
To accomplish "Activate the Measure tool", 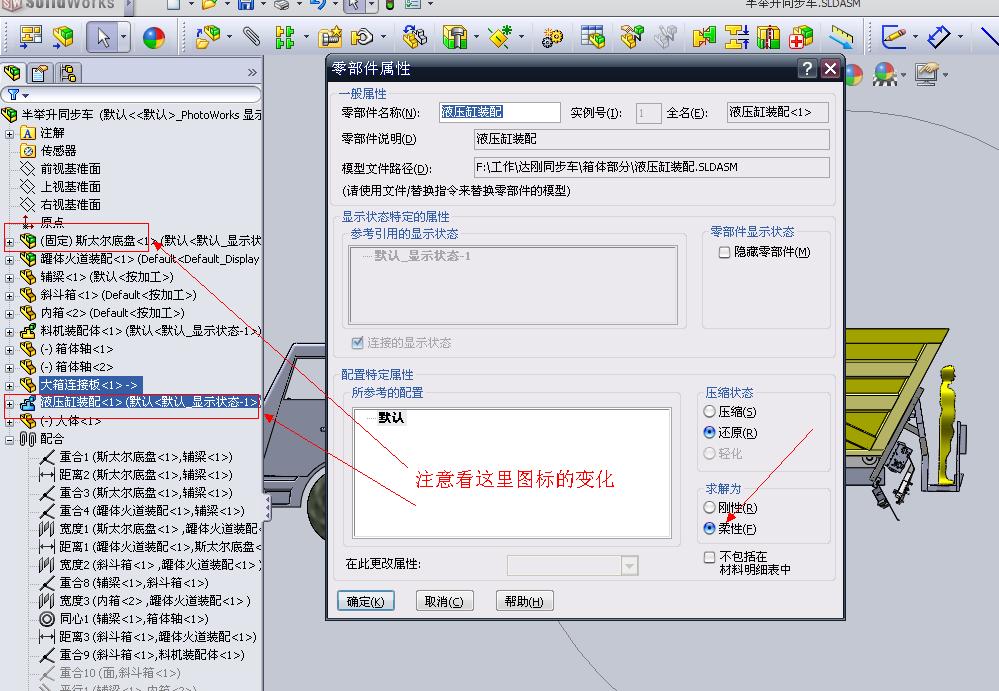I will (x=838, y=37).
